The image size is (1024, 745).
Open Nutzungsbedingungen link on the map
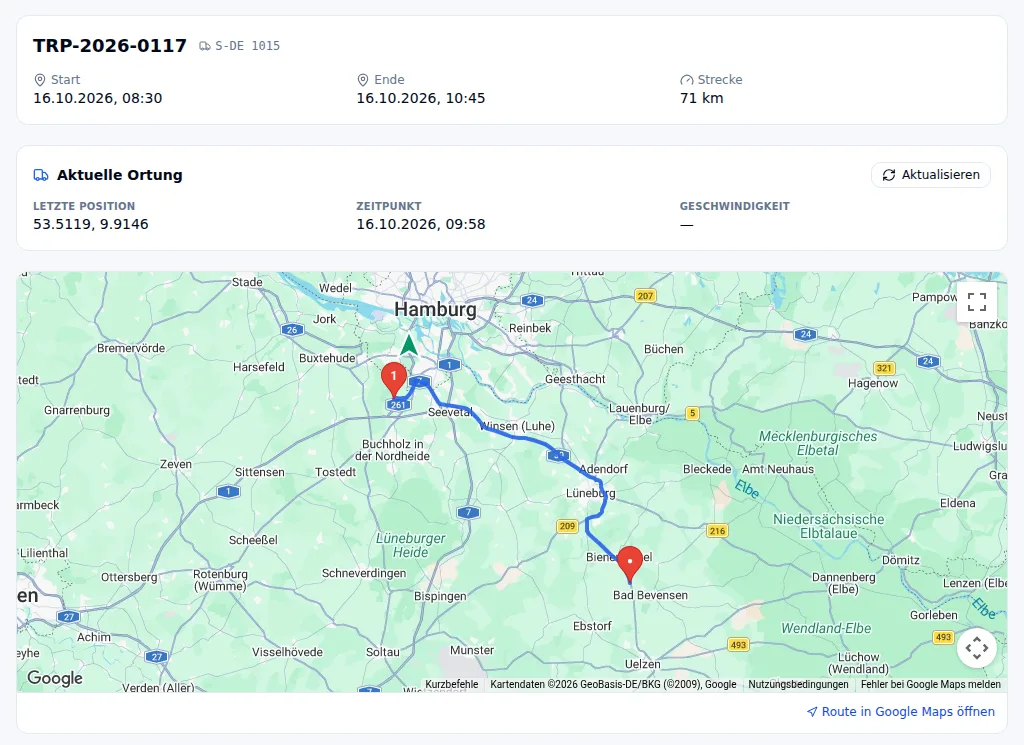click(x=798, y=684)
